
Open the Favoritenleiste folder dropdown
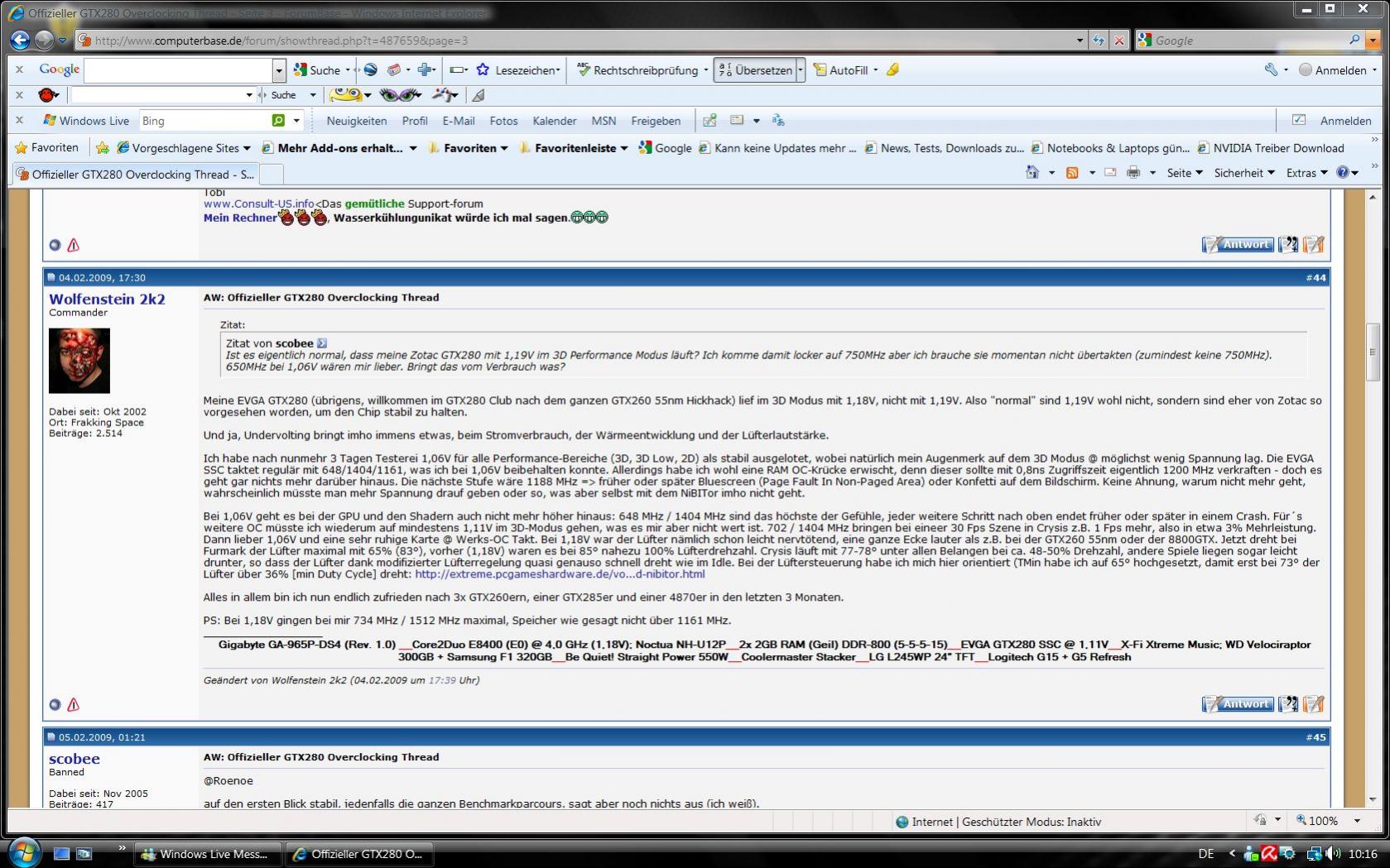[624, 148]
